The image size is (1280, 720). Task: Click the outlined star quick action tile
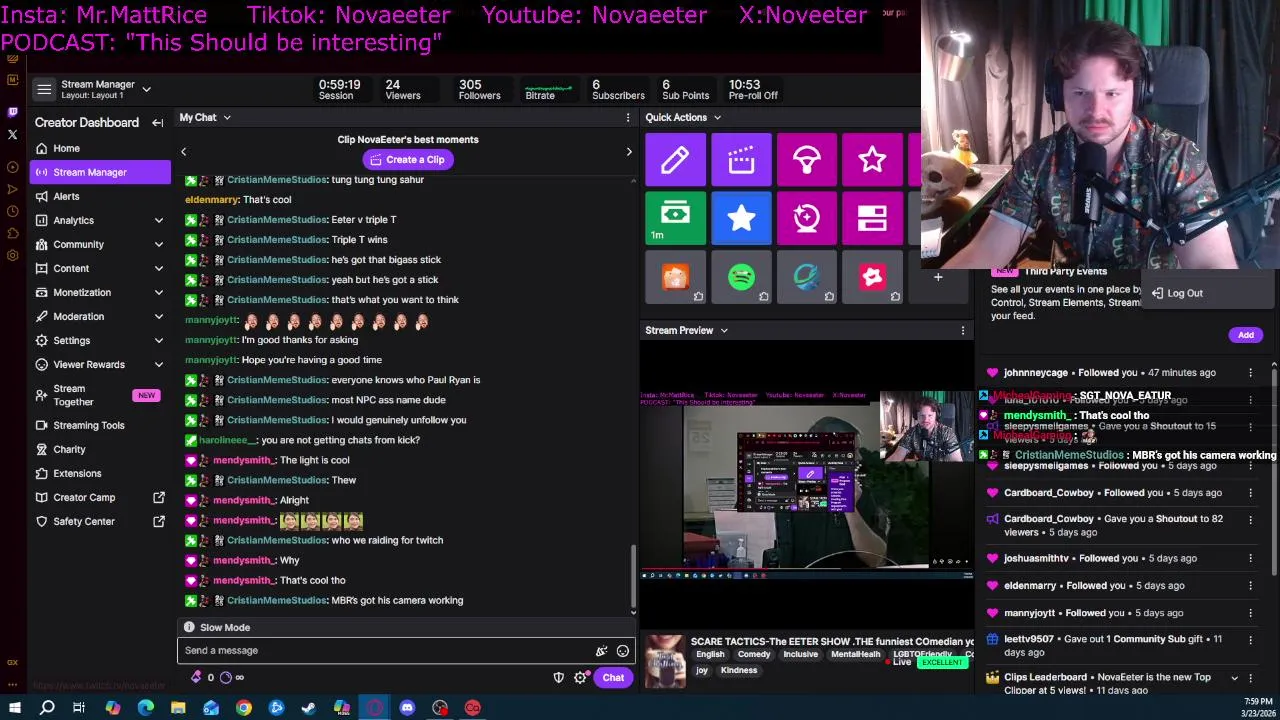pos(873,160)
